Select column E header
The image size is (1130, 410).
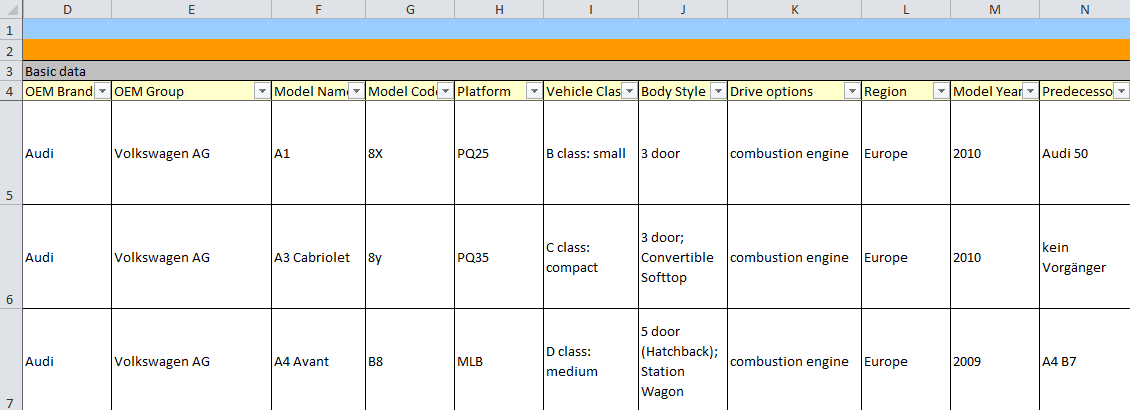coord(192,9)
